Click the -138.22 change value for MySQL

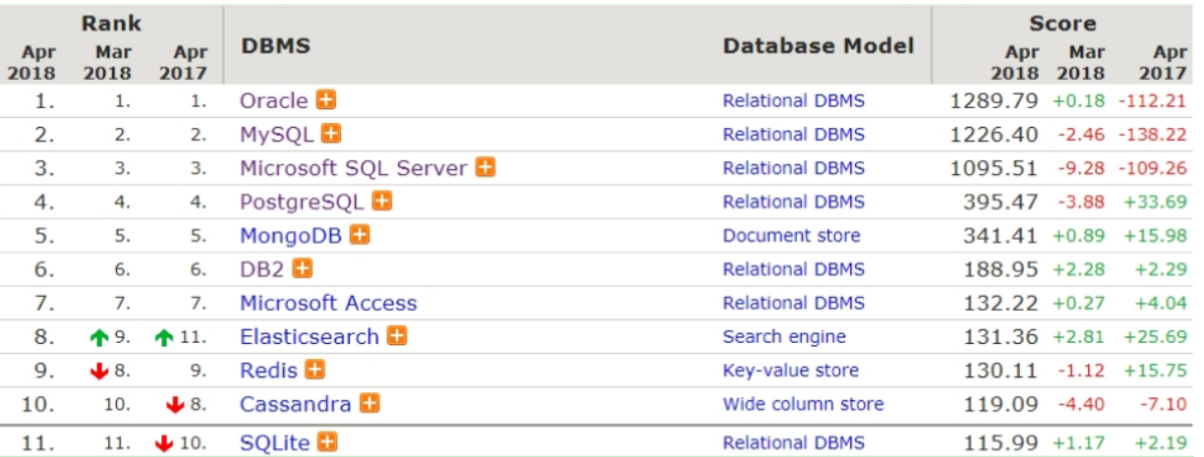pyautogui.click(x=1152, y=135)
